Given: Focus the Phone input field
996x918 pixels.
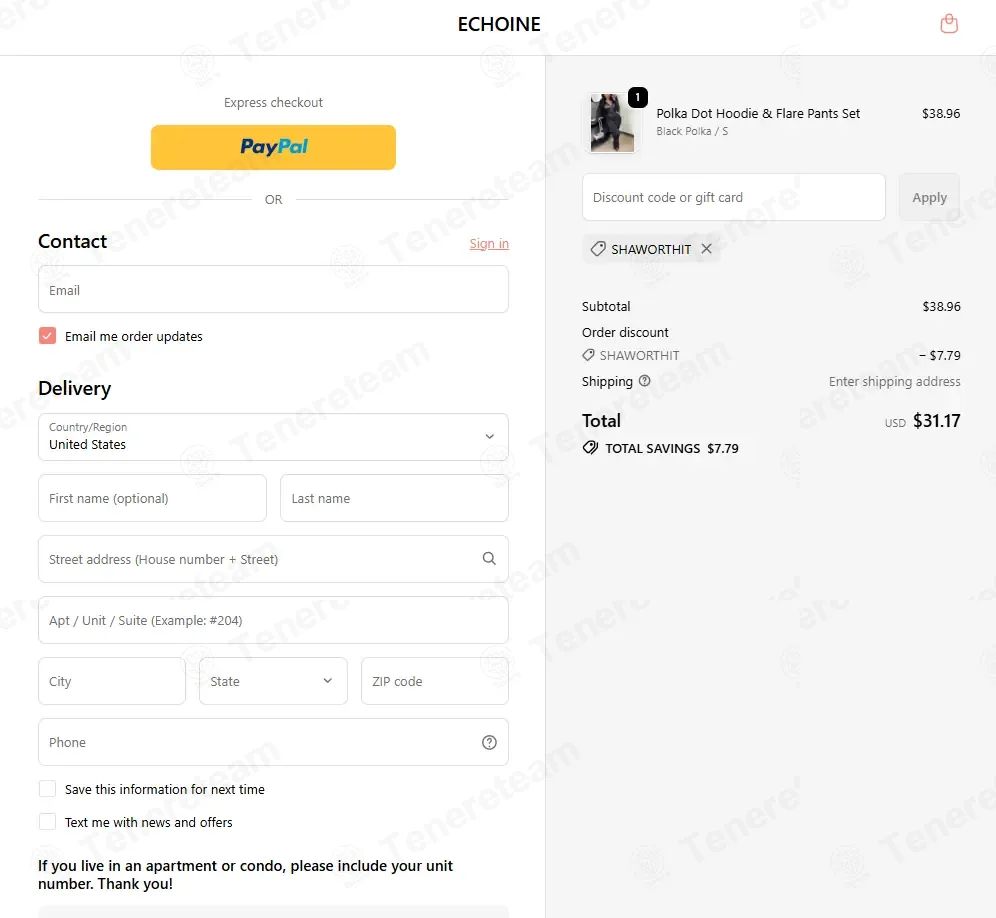Looking at the screenshot, I should click(273, 742).
